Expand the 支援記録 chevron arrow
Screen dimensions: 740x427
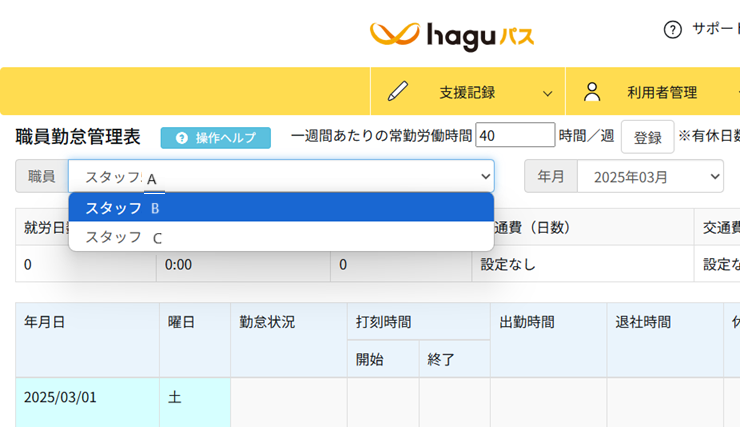pyautogui.click(x=547, y=93)
